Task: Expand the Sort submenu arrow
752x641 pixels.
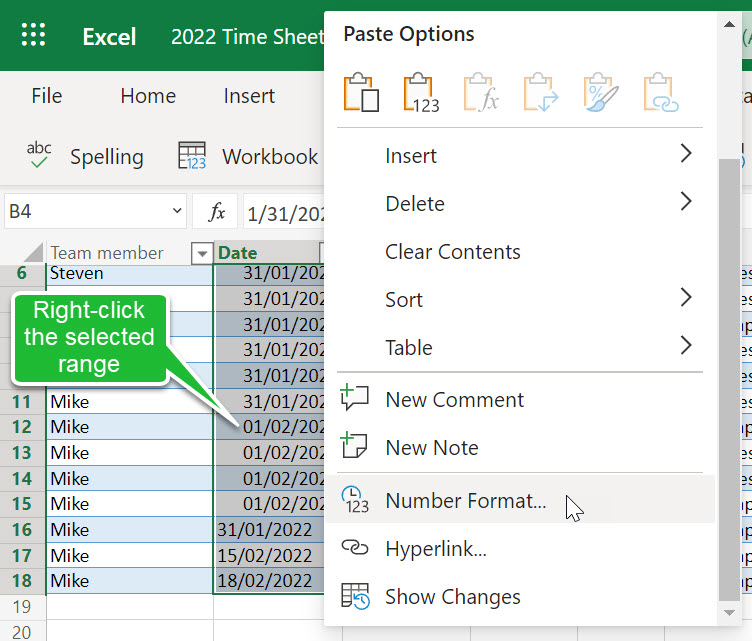Action: click(686, 297)
